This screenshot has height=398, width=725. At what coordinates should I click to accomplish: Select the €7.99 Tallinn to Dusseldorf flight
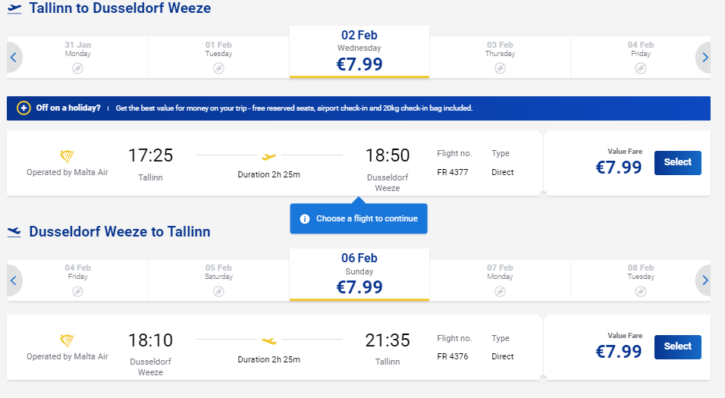pyautogui.click(x=677, y=163)
